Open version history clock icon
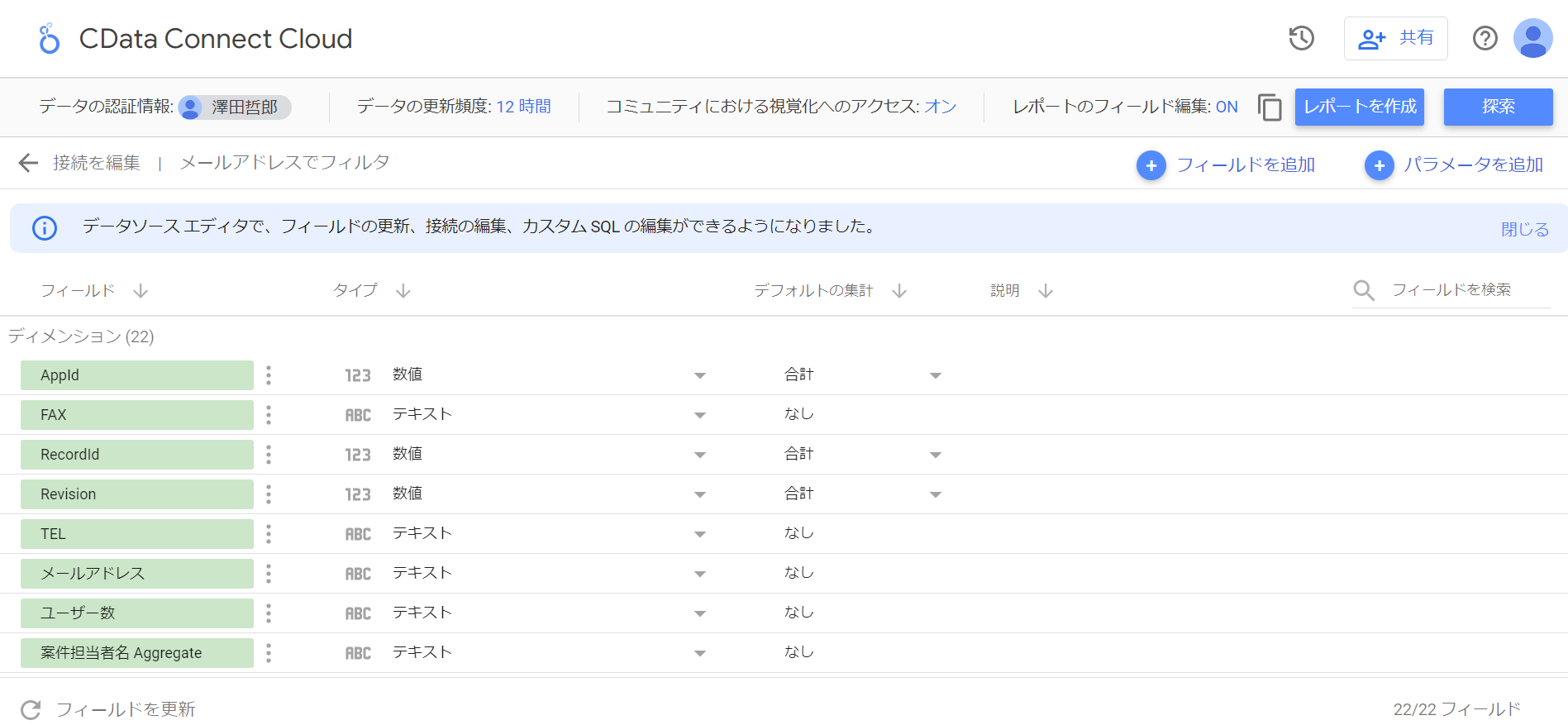Screen dimensions: 1568x725 tap(1301, 38)
